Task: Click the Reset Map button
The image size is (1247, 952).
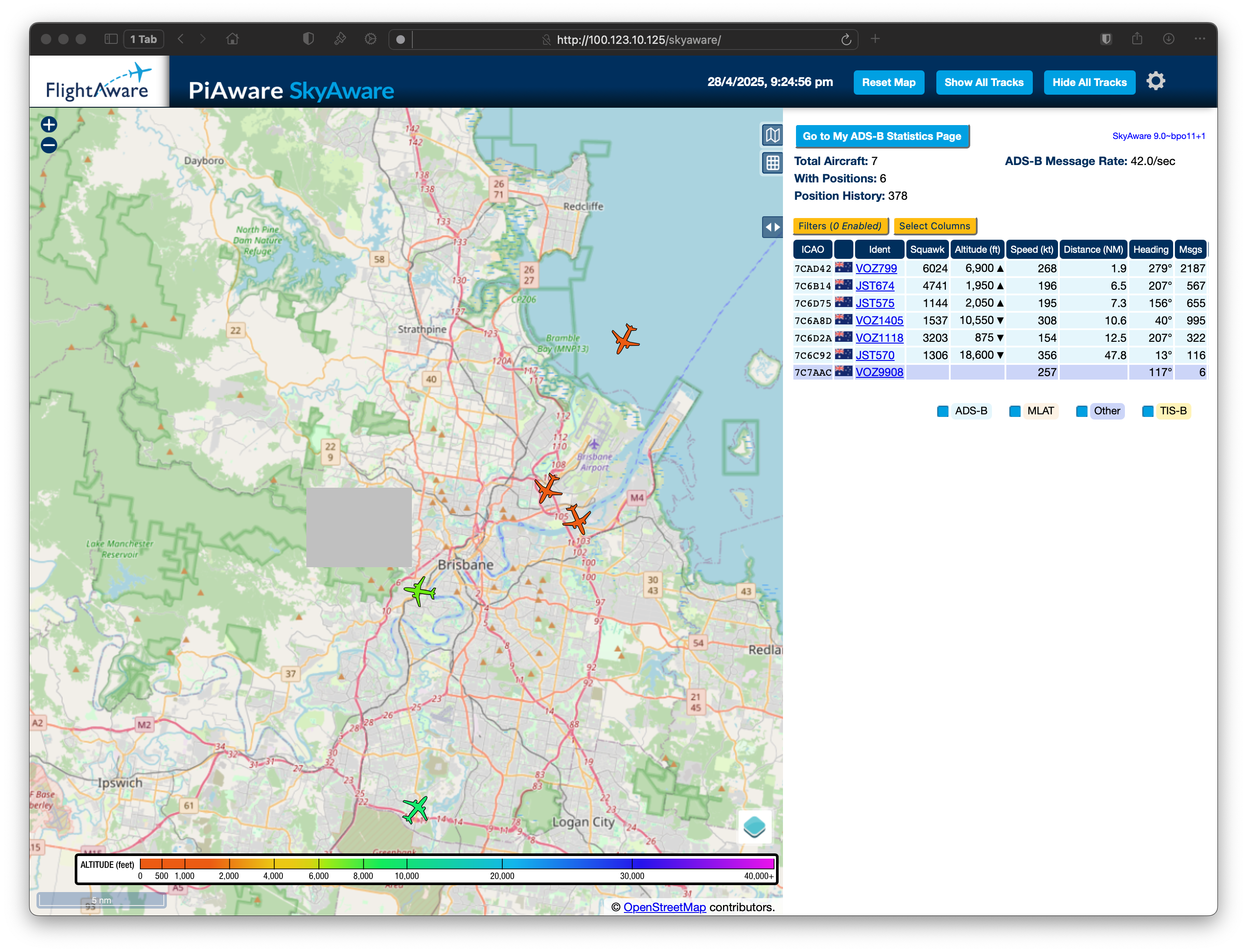Action: [888, 83]
